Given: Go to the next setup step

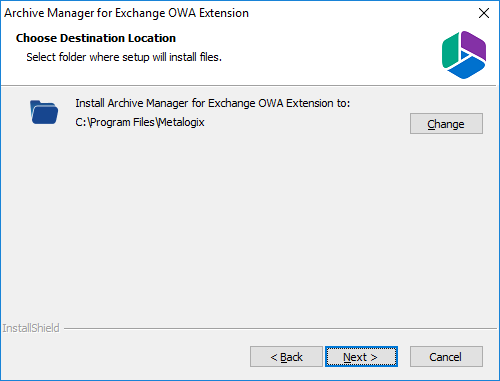Looking at the screenshot, I should (361, 357).
